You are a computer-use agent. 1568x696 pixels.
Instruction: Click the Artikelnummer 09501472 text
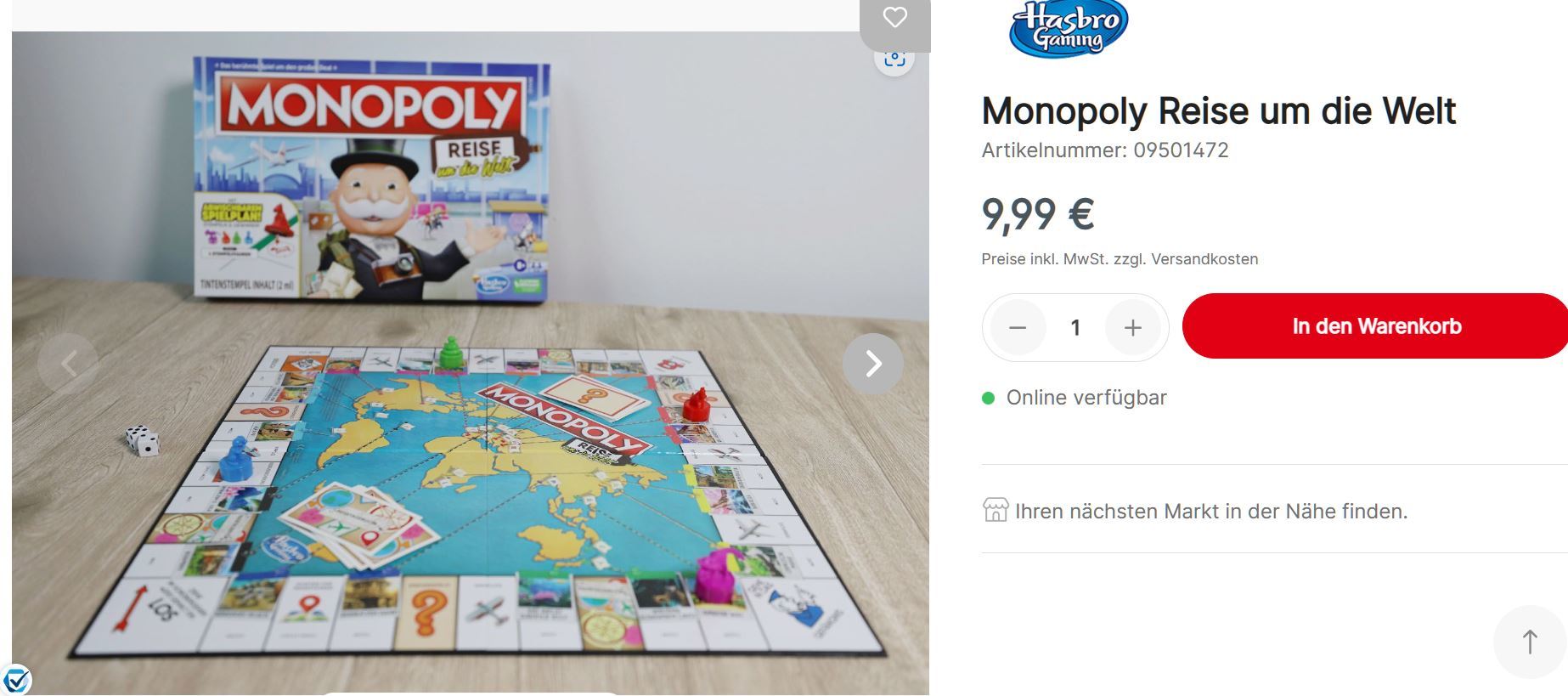tap(1105, 150)
